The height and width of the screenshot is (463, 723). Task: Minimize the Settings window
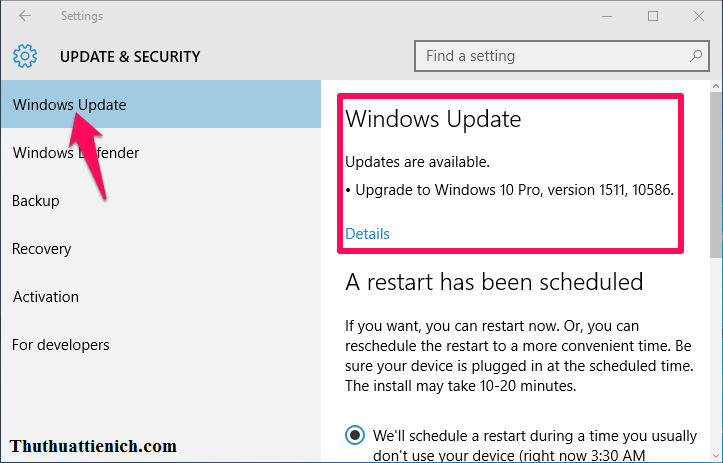607,16
